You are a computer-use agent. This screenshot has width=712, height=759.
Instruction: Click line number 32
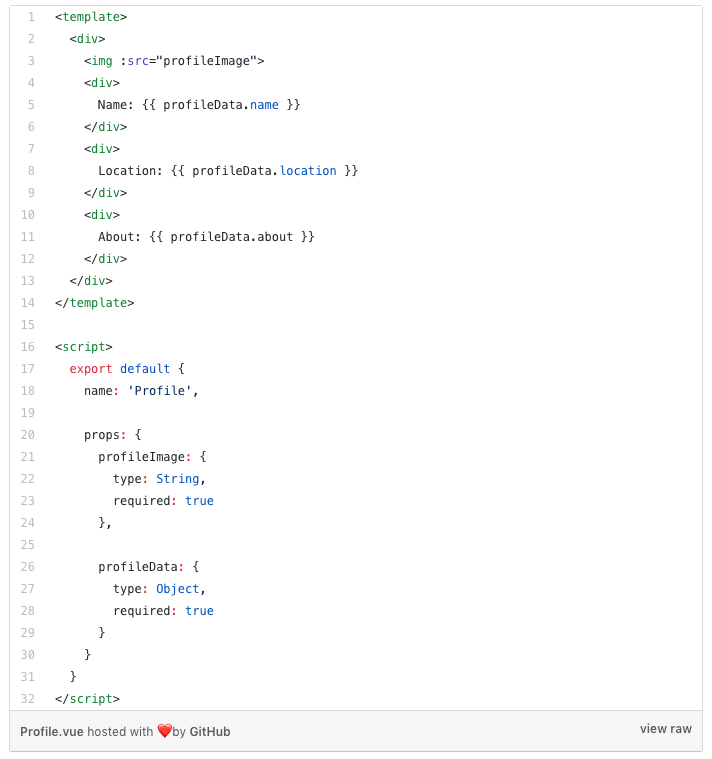[x=28, y=699]
